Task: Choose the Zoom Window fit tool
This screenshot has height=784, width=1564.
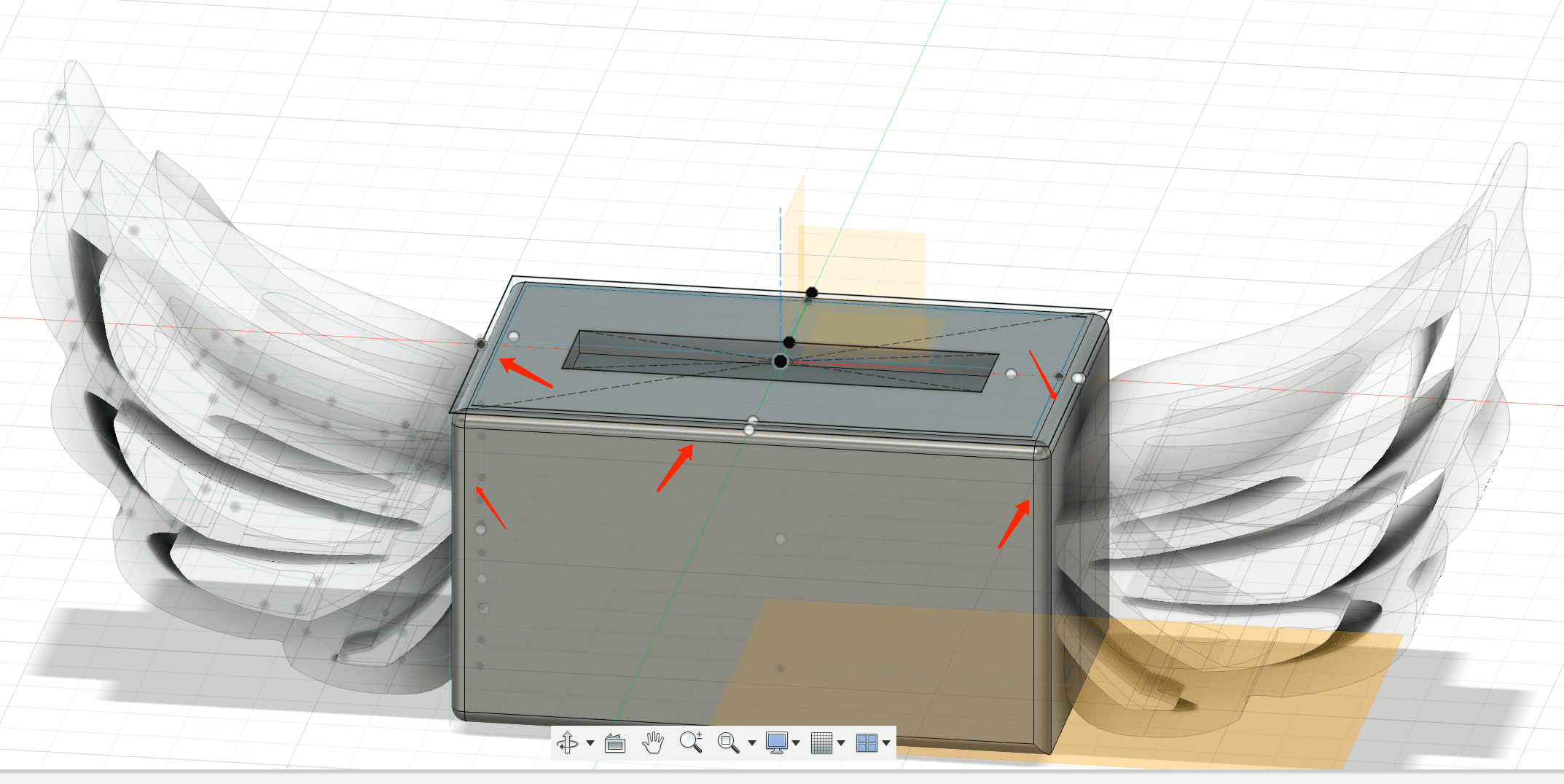Action: (728, 742)
